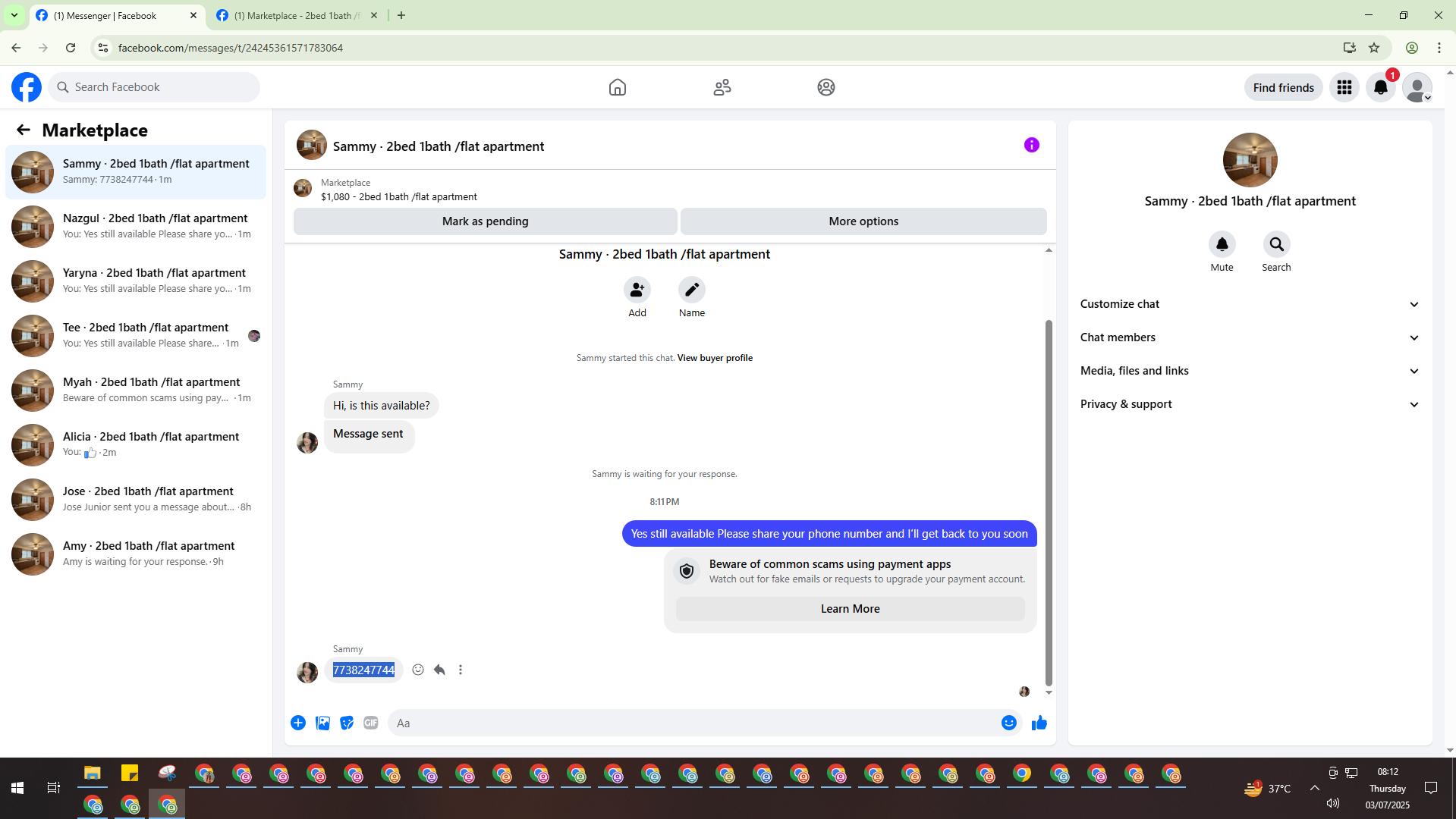Click Mark as pending button
1456x819 pixels.
pos(486,221)
